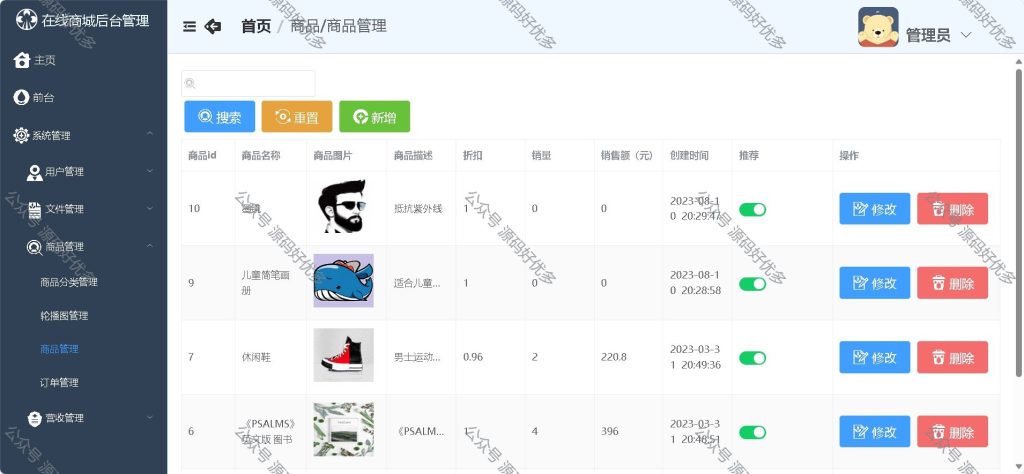Click 删除 for product id 10
The height and width of the screenshot is (474, 1024).
(952, 209)
